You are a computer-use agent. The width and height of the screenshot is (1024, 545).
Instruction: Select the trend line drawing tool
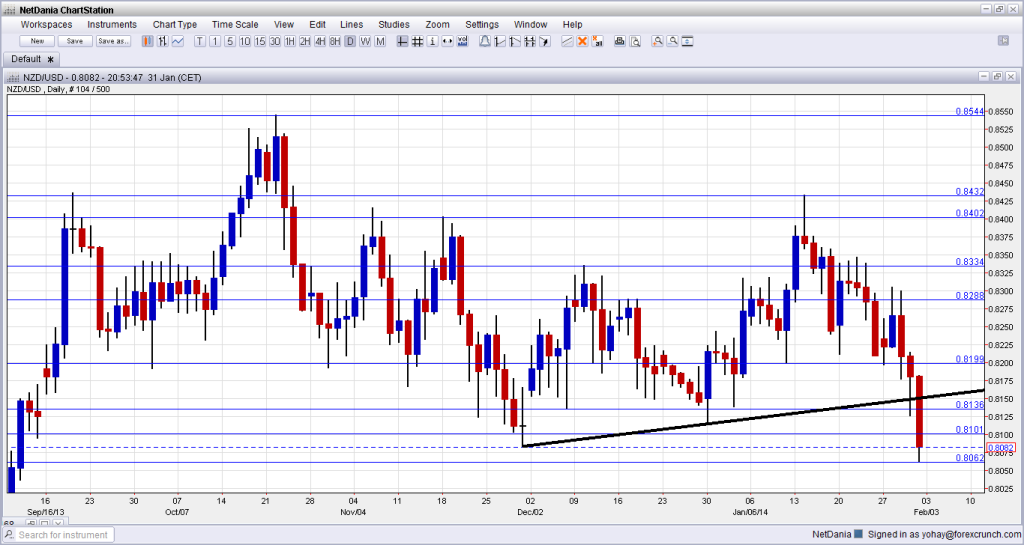click(568, 41)
